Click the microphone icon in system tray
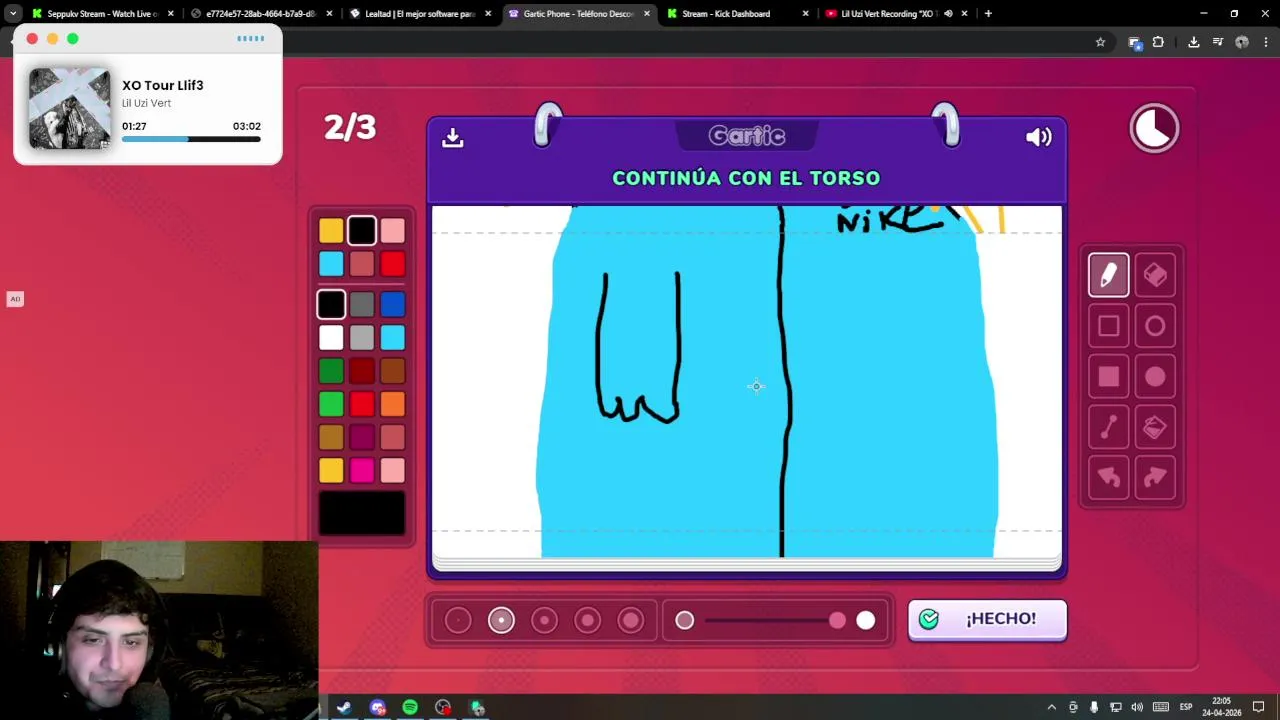 coord(1094,707)
